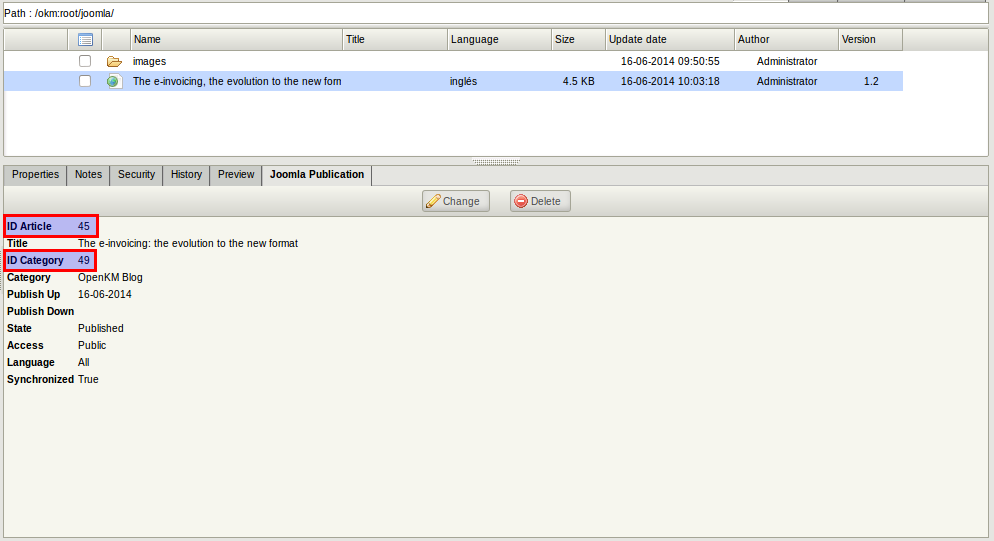Click the panel splitter grip handle
The height and width of the screenshot is (541, 994).
tap(496, 161)
